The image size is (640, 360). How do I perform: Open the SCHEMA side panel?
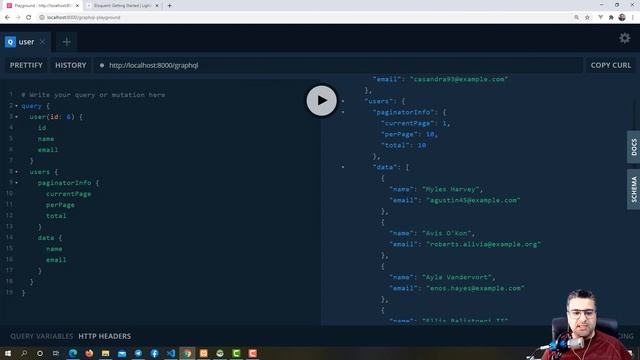633,189
